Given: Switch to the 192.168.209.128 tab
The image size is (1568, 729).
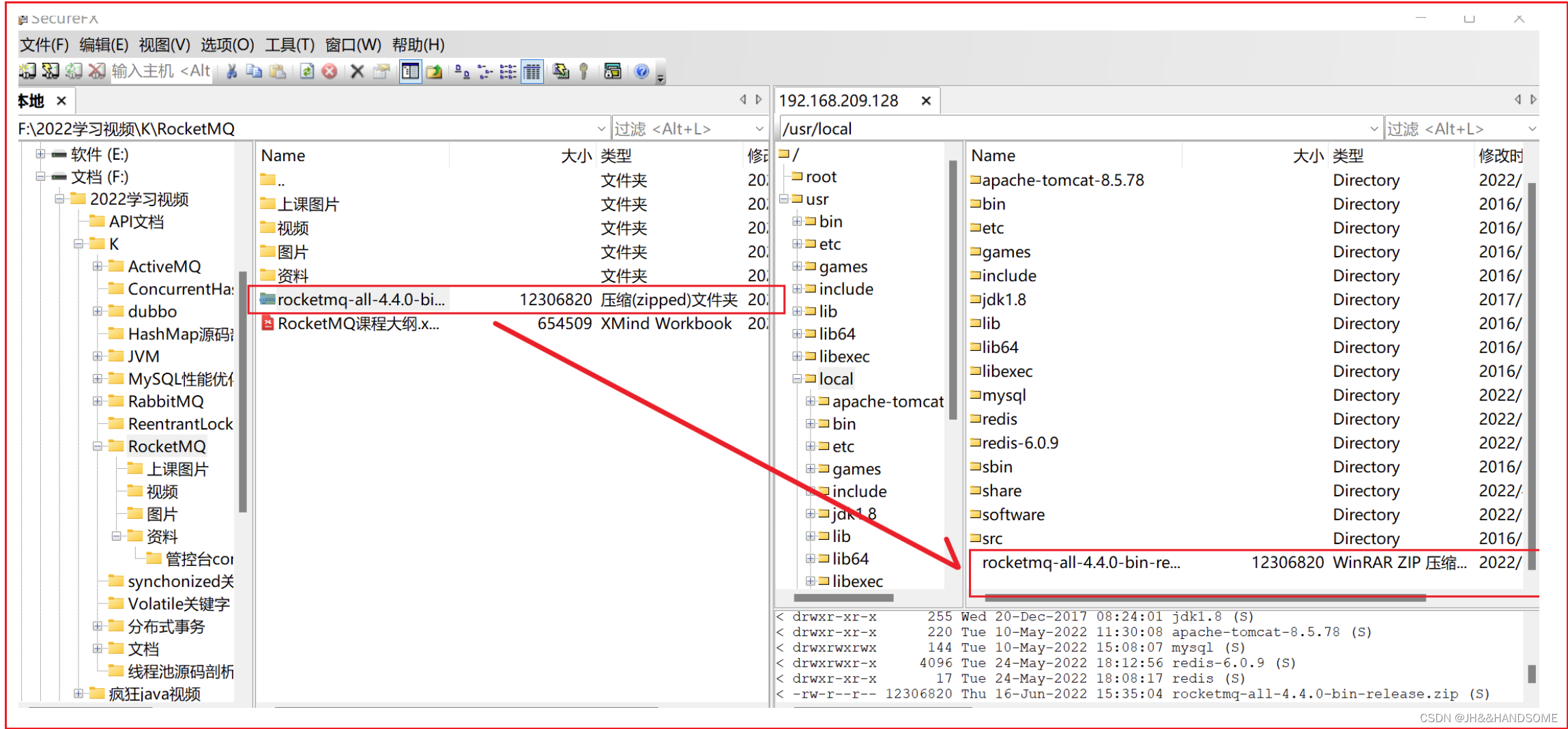Looking at the screenshot, I should click(x=839, y=101).
